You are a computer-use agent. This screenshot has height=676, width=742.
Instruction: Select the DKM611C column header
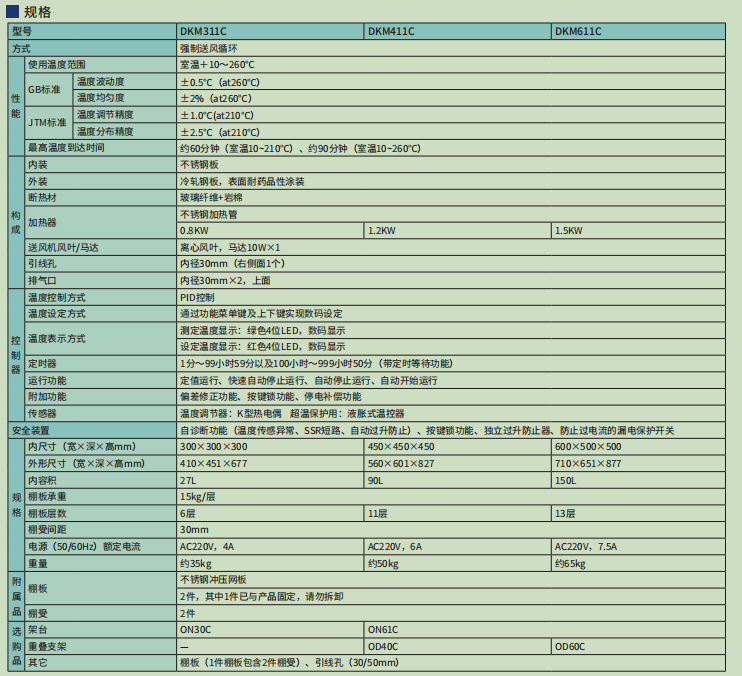tap(638, 32)
